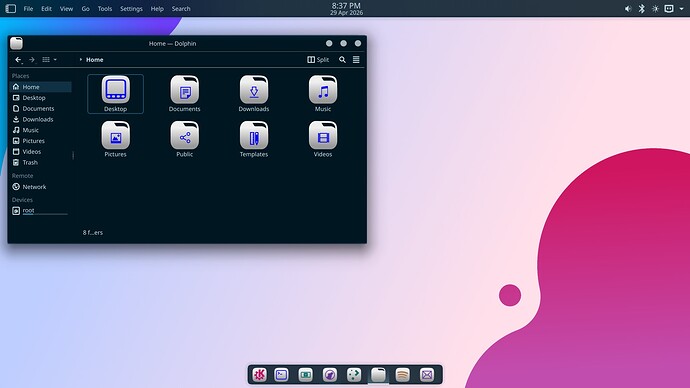Open the Help menu
The image size is (690, 388).
(157, 9)
